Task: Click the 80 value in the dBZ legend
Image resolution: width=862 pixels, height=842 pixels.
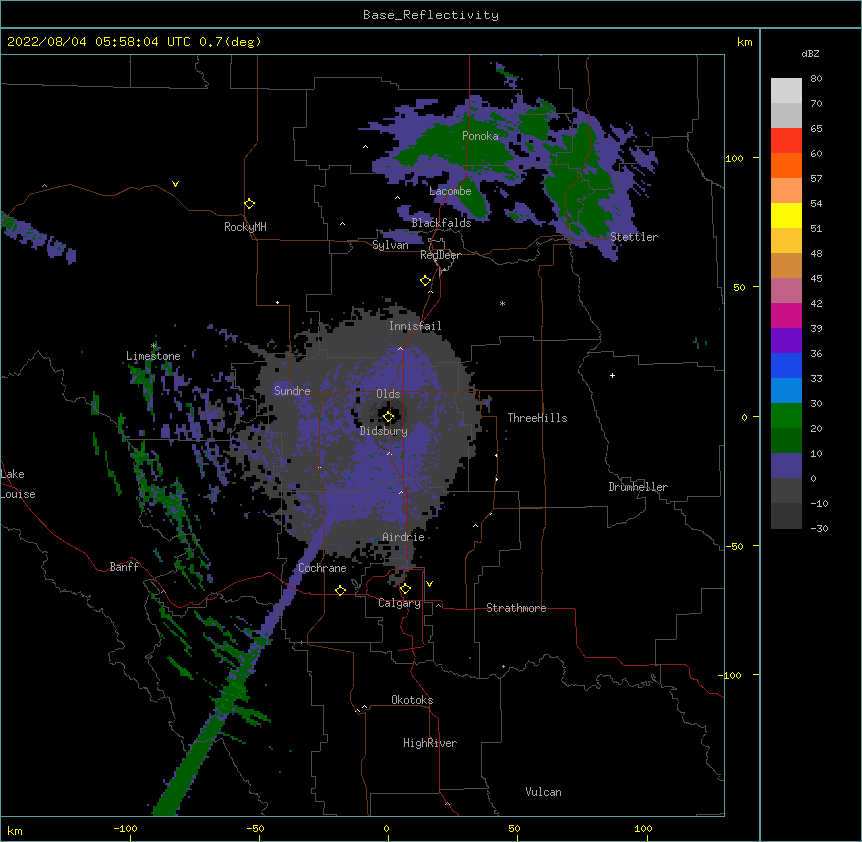Action: pyautogui.click(x=816, y=78)
